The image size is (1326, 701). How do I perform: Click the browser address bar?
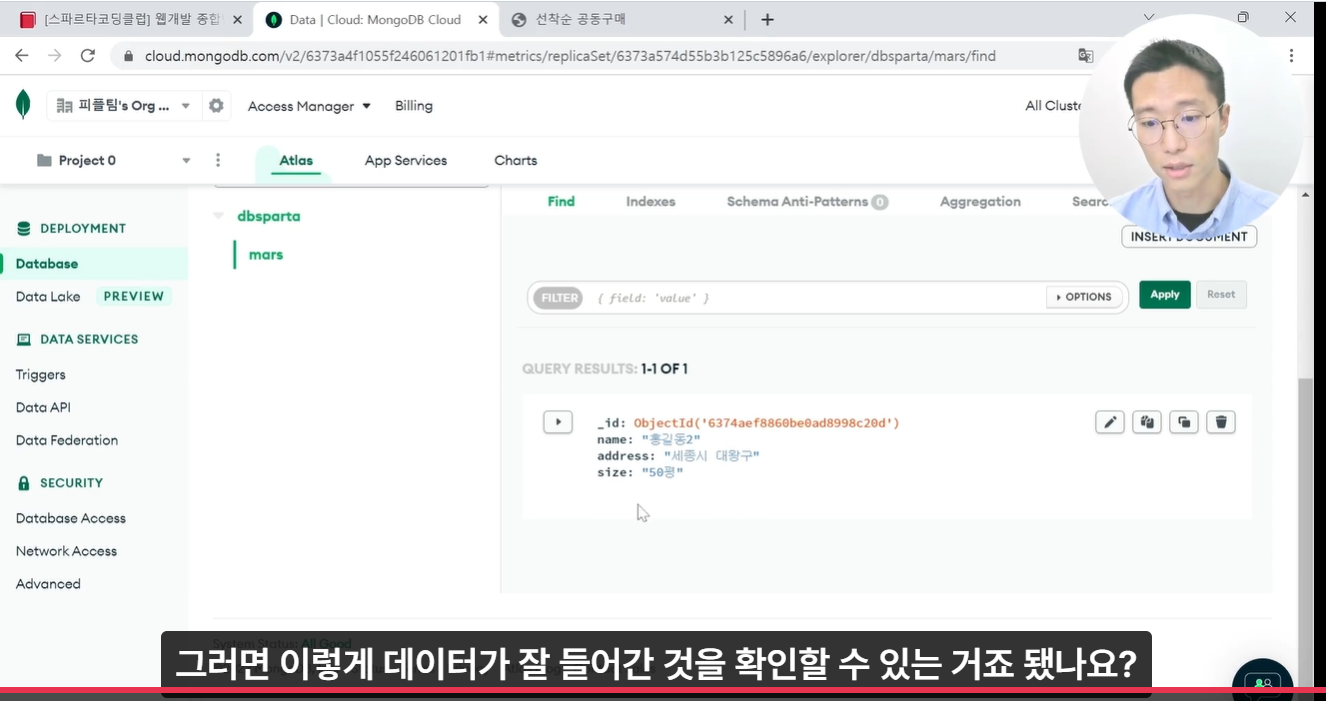pyautogui.click(x=596, y=56)
